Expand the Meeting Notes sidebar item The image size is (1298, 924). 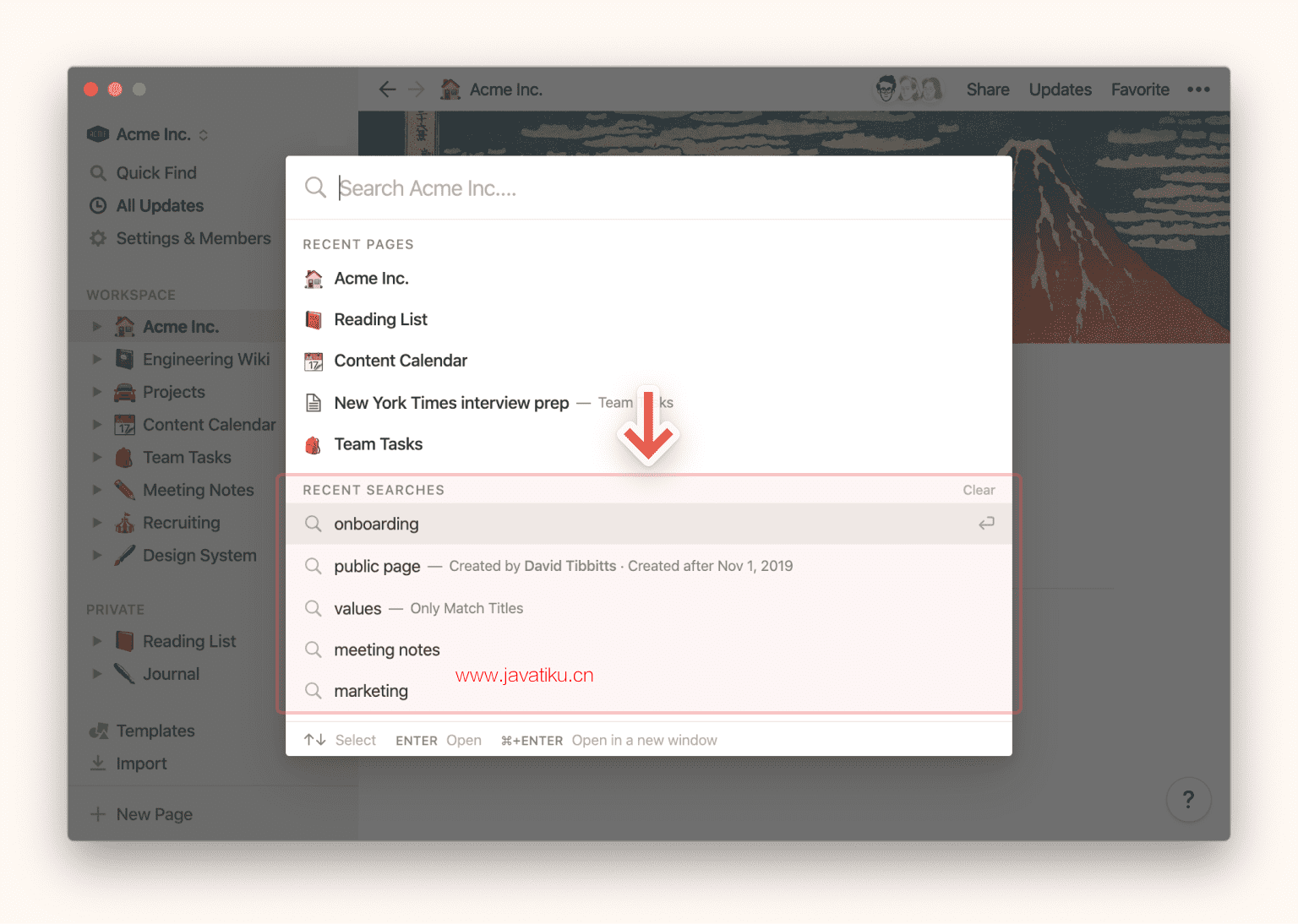96,490
